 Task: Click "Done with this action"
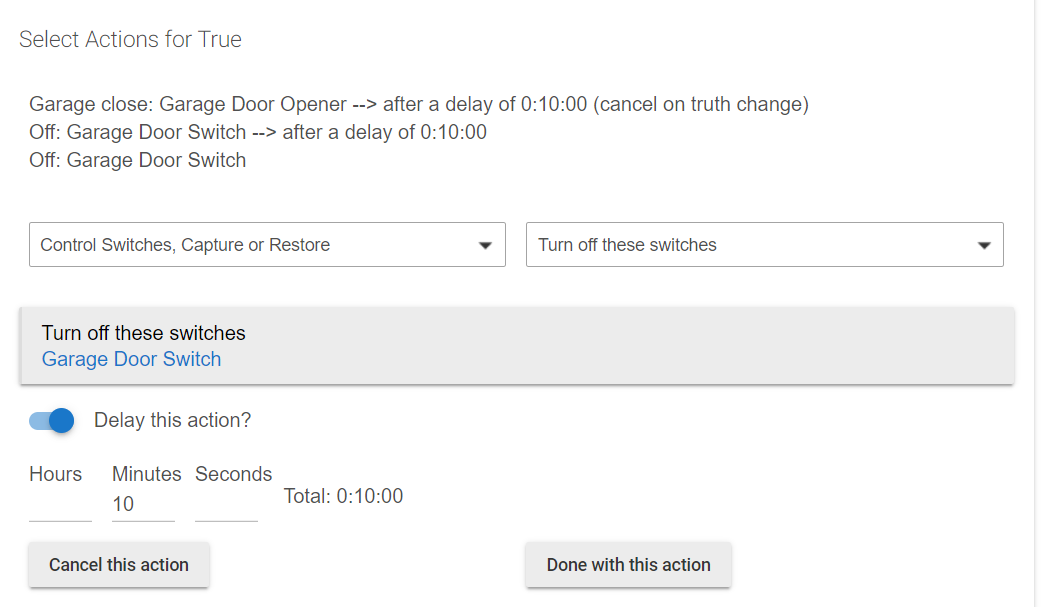tap(628, 564)
